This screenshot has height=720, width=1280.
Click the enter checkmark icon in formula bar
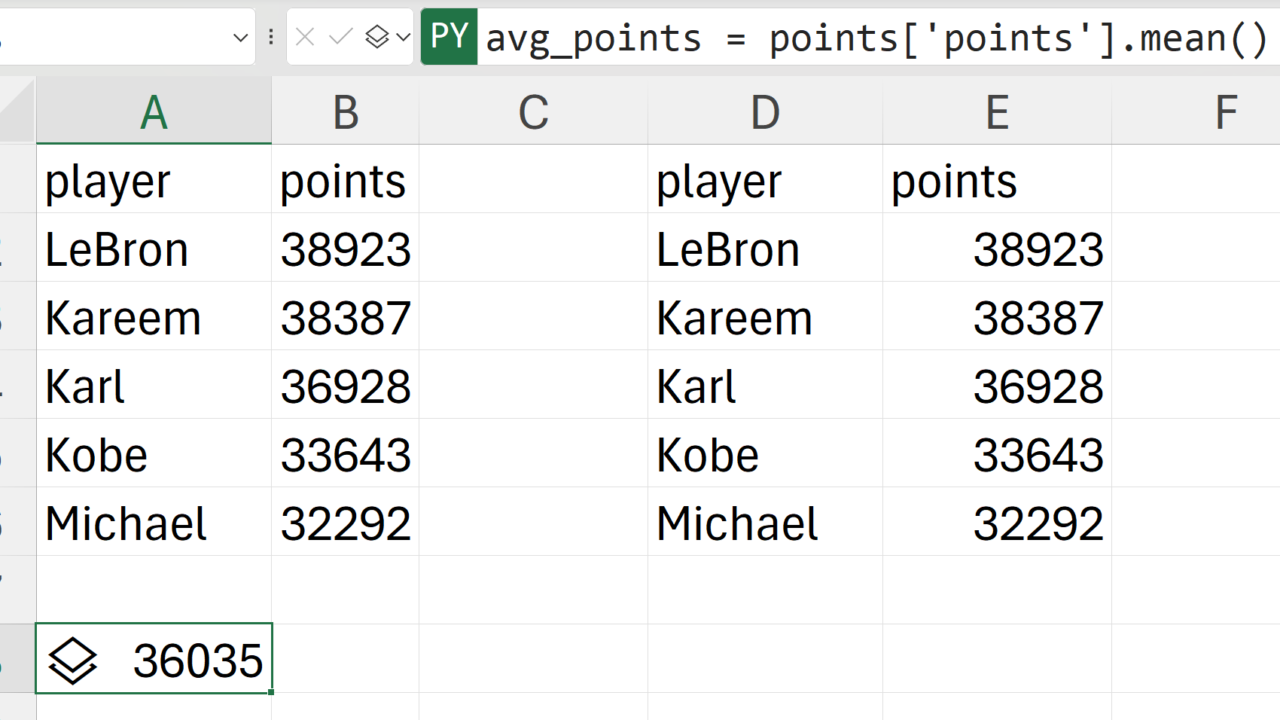[341, 38]
